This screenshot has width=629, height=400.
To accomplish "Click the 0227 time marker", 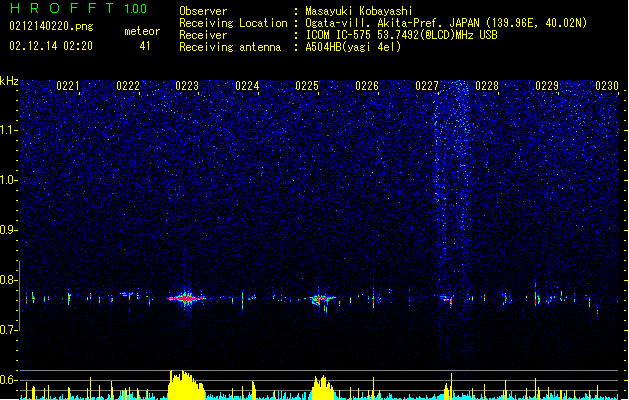I will coord(427,86).
